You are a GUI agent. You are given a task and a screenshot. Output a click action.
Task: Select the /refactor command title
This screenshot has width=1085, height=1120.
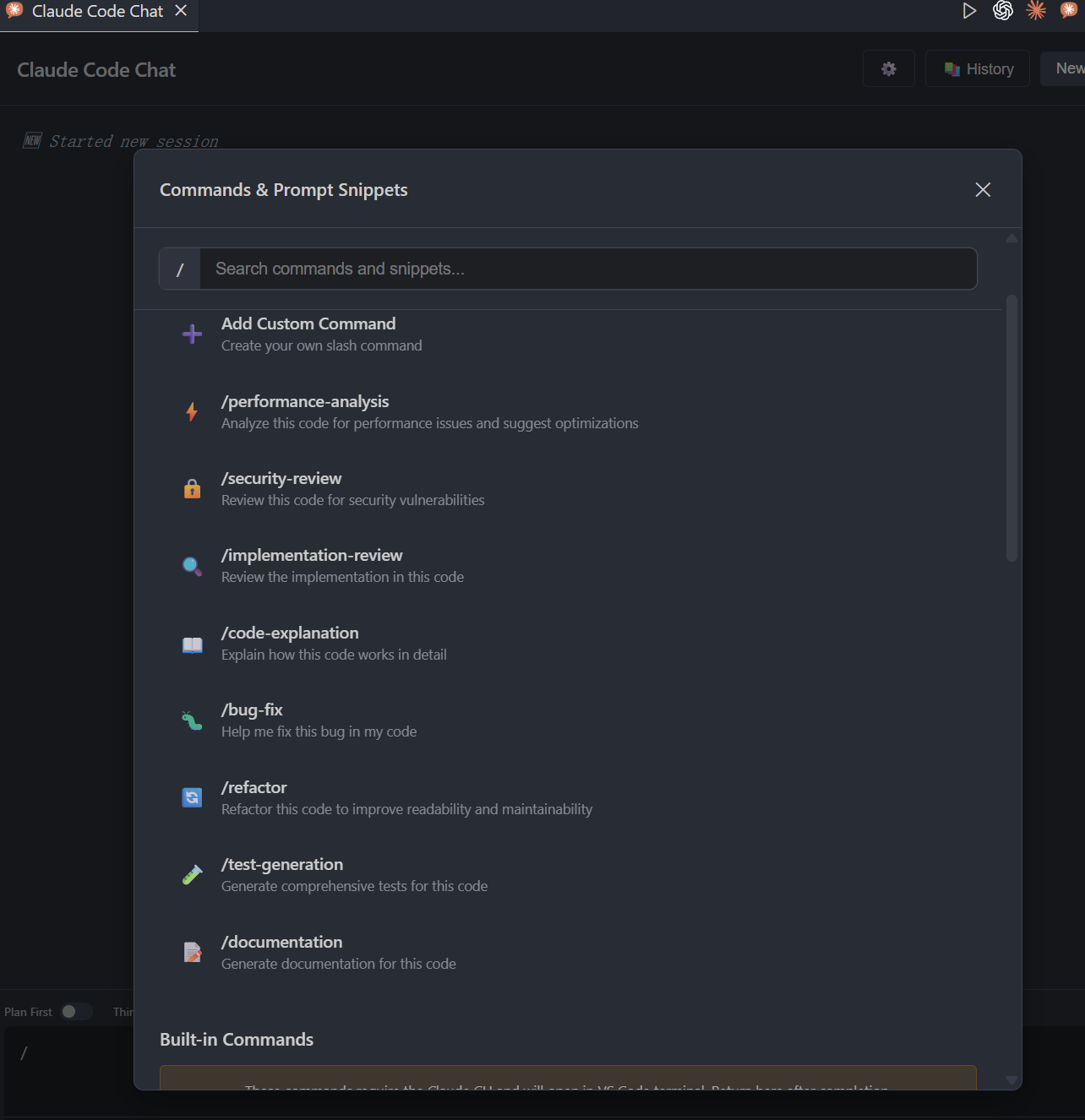[x=254, y=787]
